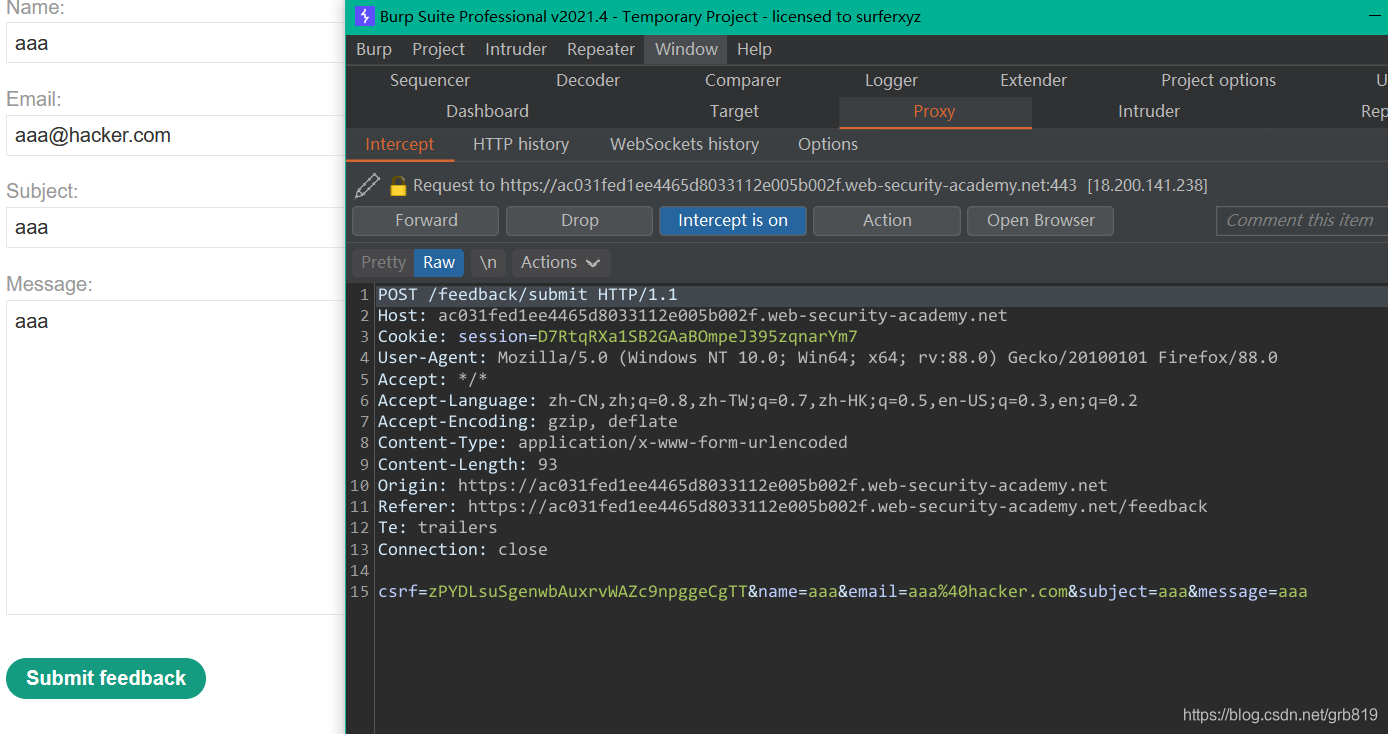This screenshot has width=1388, height=734.
Task: Open the WebSockets history sub-tab
Action: pyautogui.click(x=684, y=144)
